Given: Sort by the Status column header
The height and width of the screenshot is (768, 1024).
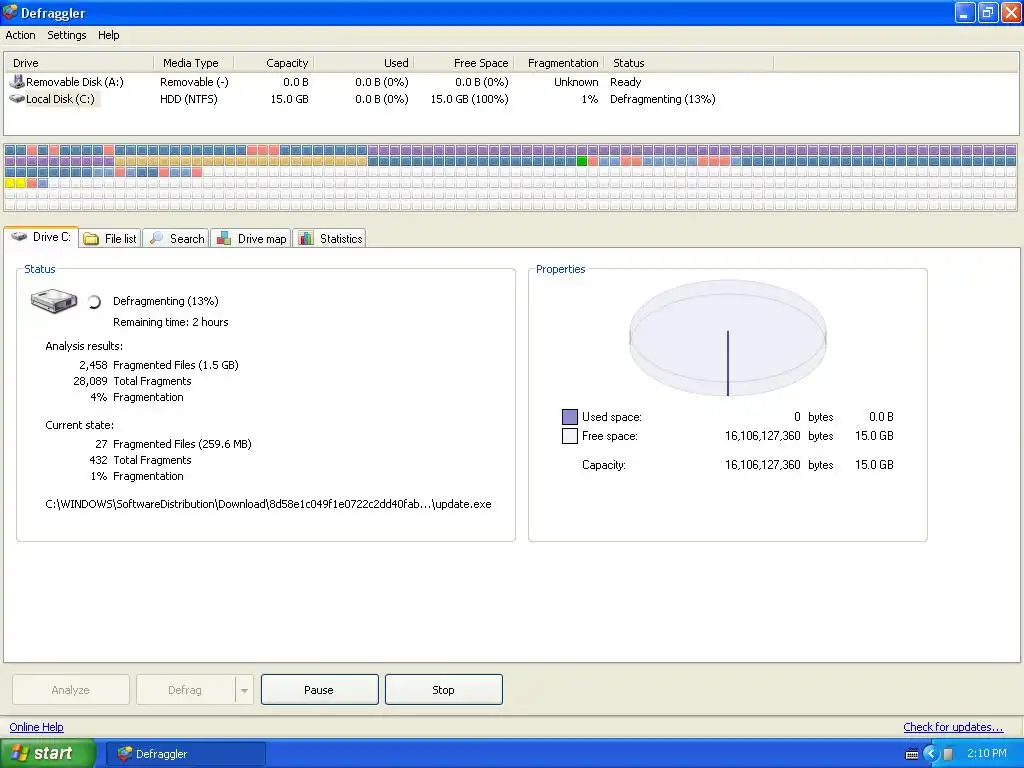Looking at the screenshot, I should (x=688, y=63).
